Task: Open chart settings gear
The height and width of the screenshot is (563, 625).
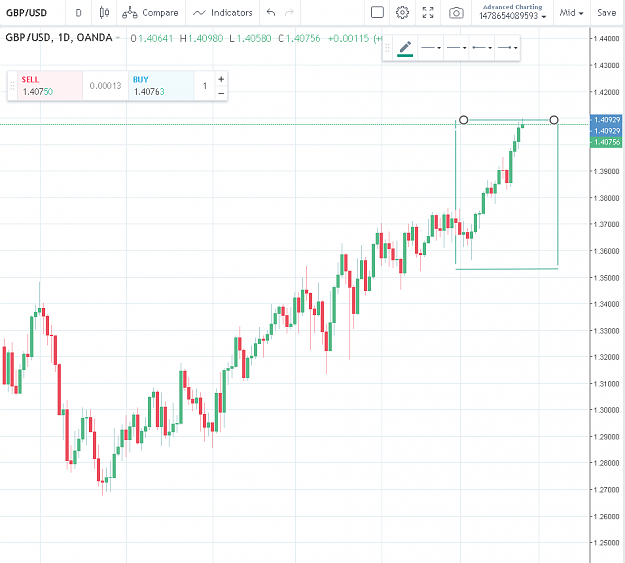Action: pyautogui.click(x=402, y=12)
